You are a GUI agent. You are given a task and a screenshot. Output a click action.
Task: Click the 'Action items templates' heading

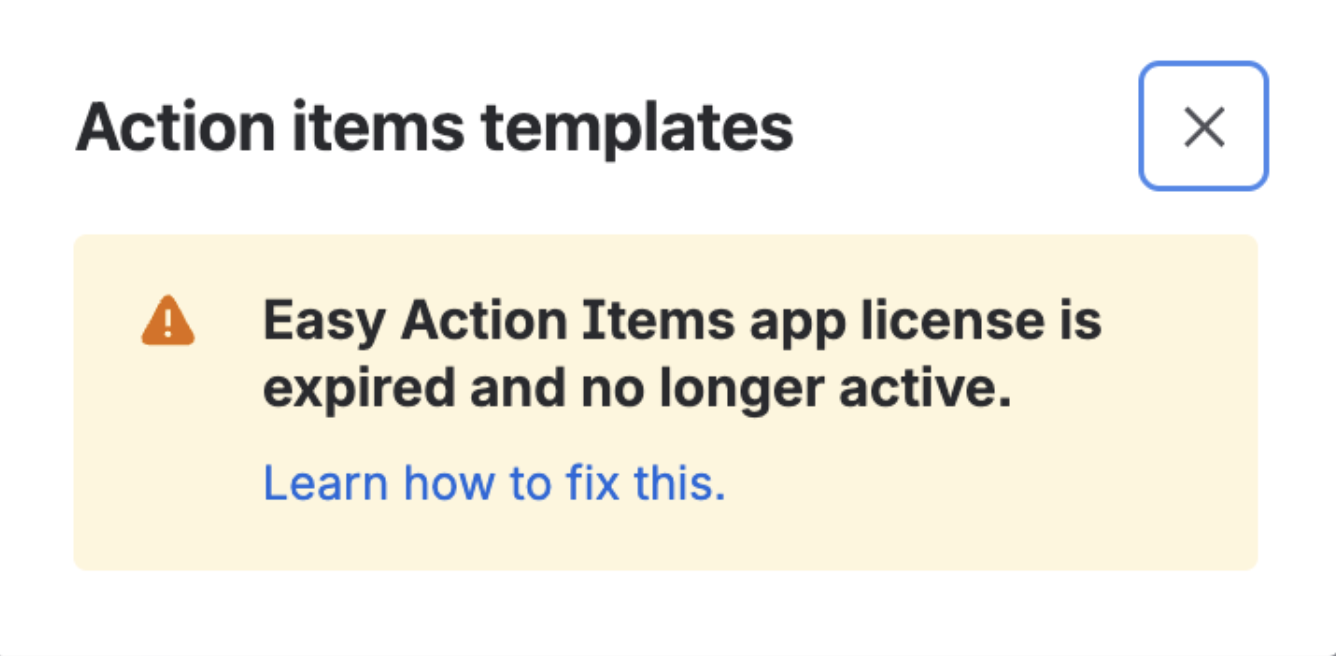pyautogui.click(x=434, y=128)
